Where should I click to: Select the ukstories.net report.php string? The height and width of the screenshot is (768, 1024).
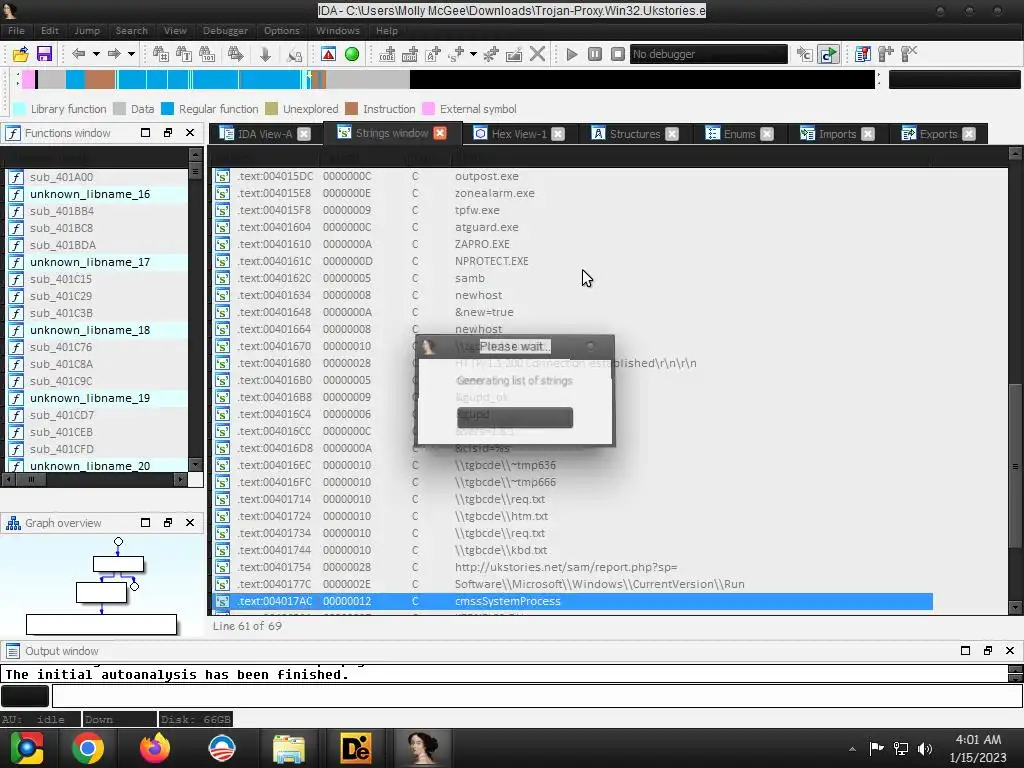pos(573,567)
